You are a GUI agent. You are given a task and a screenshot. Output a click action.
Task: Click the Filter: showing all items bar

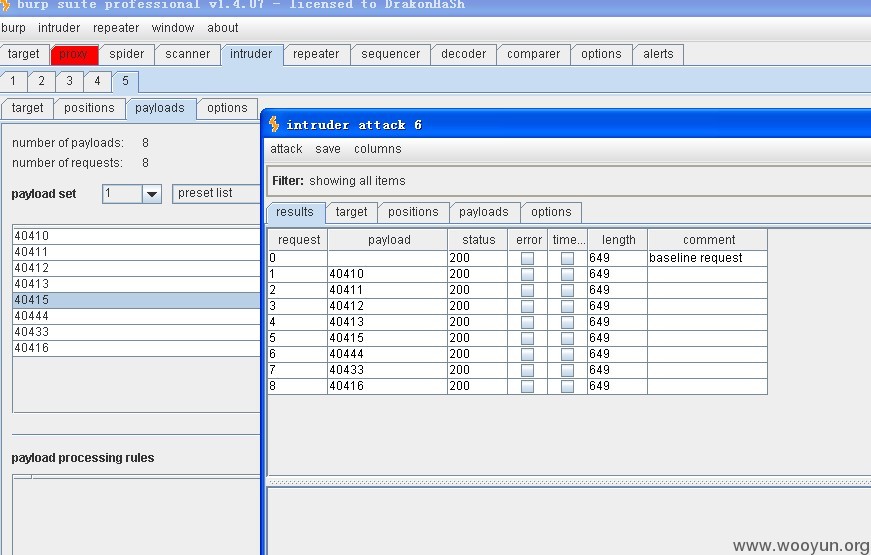pyautogui.click(x=569, y=181)
